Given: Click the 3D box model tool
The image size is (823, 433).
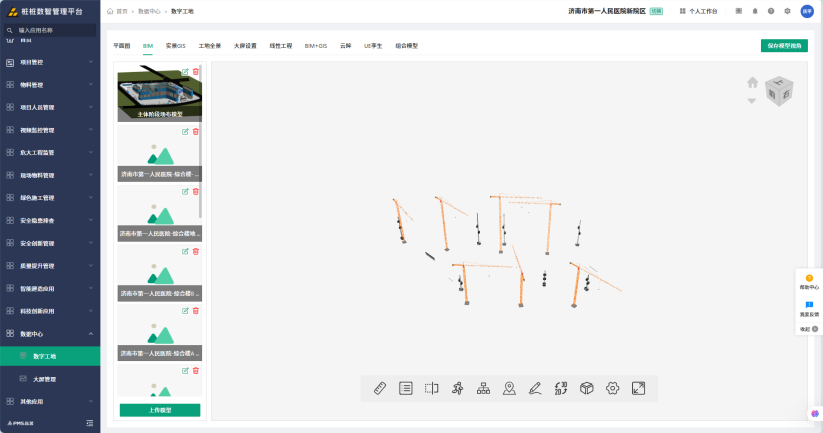Looking at the screenshot, I should tap(587, 388).
